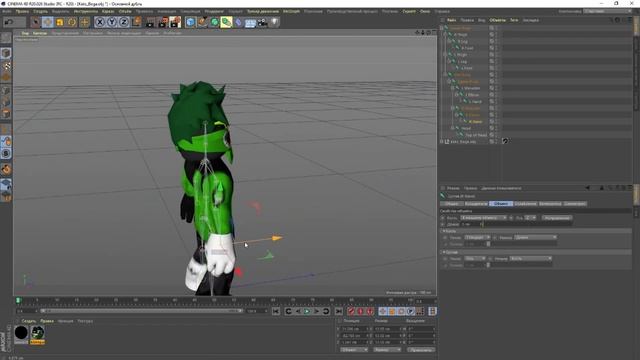Click the coordinate system icon beside Z
Image resolution: width=640 pixels, height=360 pixels.
(137, 22)
